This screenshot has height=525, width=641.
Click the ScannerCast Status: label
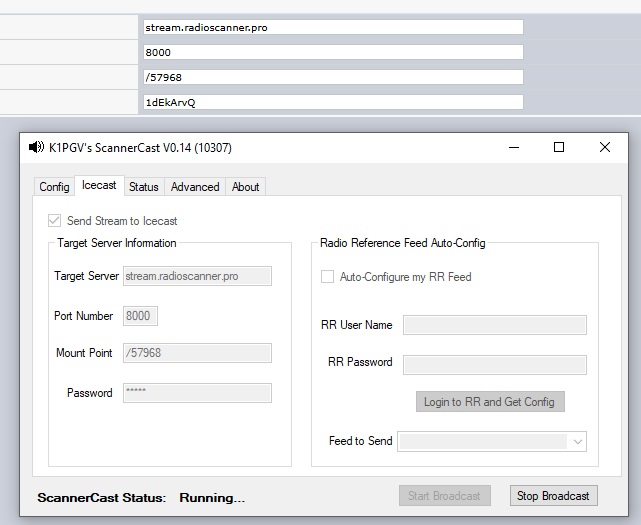coord(102,498)
